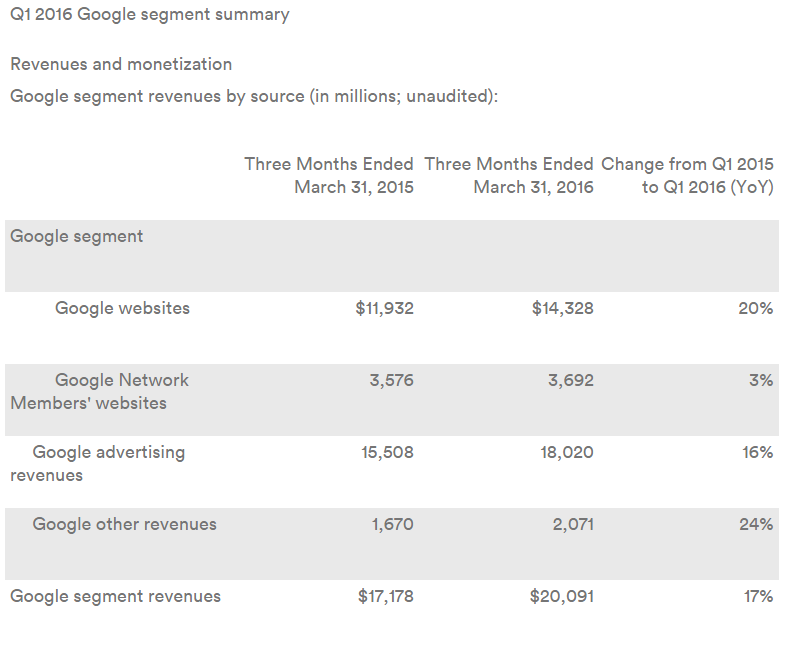Screen dimensions: 785x658
Task: Select the 18,020 advertising revenue value
Action: coord(566,452)
